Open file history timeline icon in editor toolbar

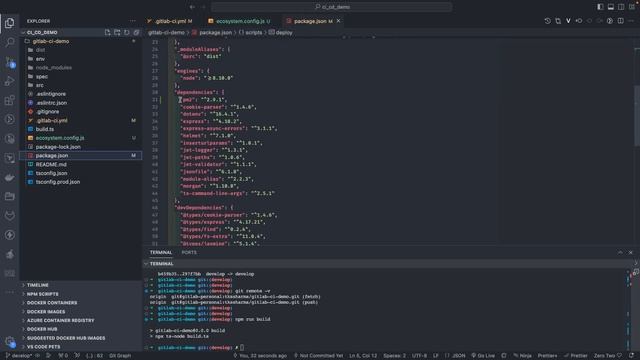pos(548,21)
